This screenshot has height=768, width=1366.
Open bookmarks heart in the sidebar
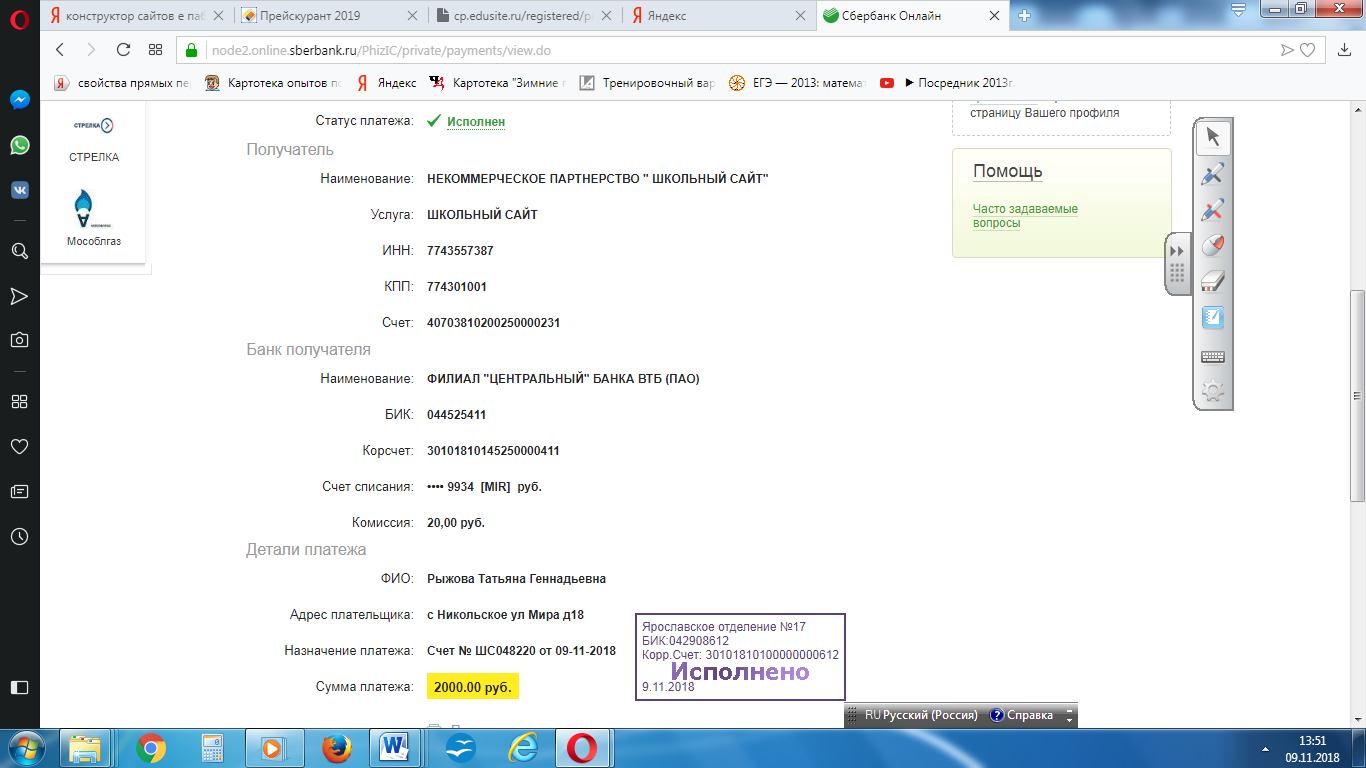pos(19,446)
